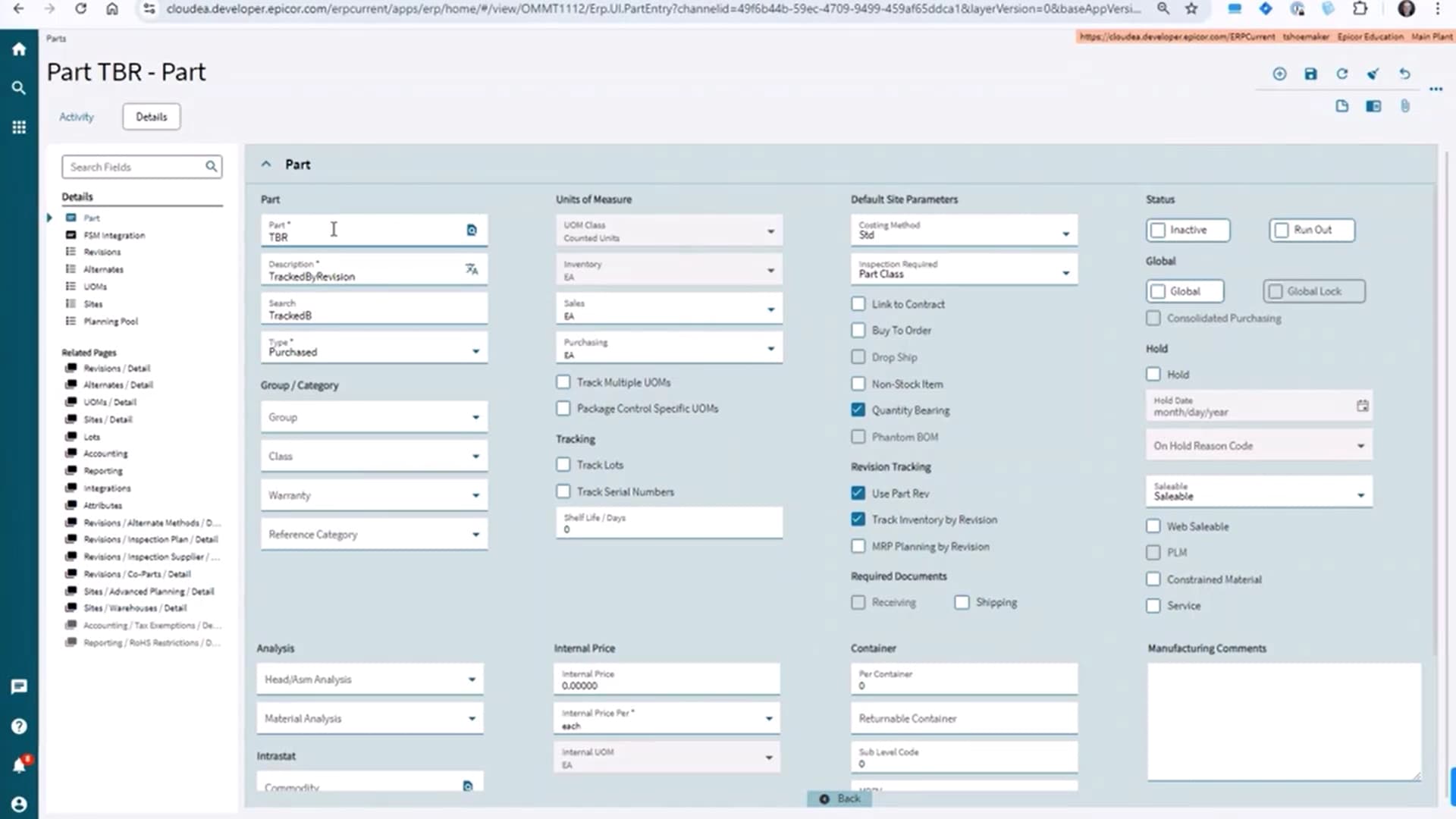1456x819 pixels.
Task: Open Home from the left sidebar
Action: tap(19, 49)
